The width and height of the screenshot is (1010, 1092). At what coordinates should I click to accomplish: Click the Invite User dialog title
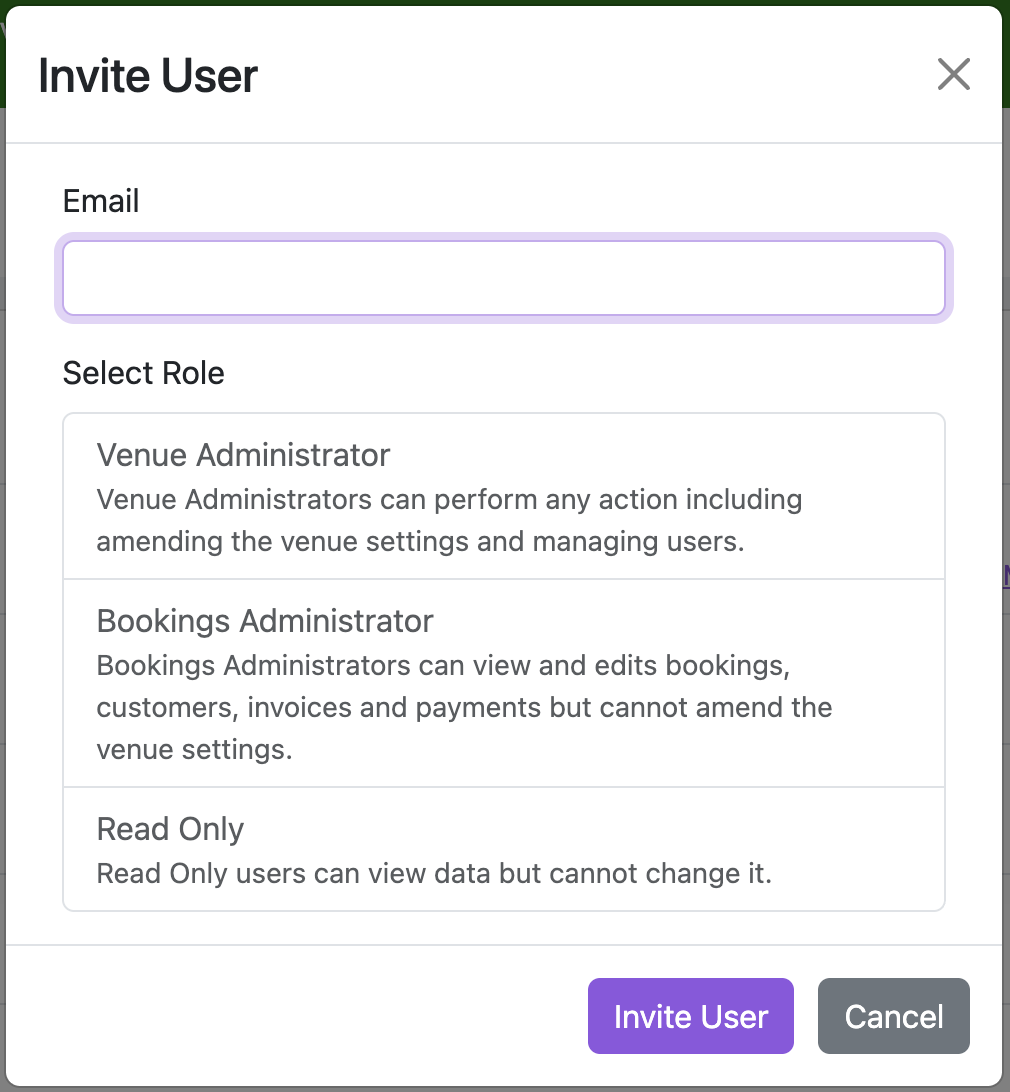click(x=147, y=74)
